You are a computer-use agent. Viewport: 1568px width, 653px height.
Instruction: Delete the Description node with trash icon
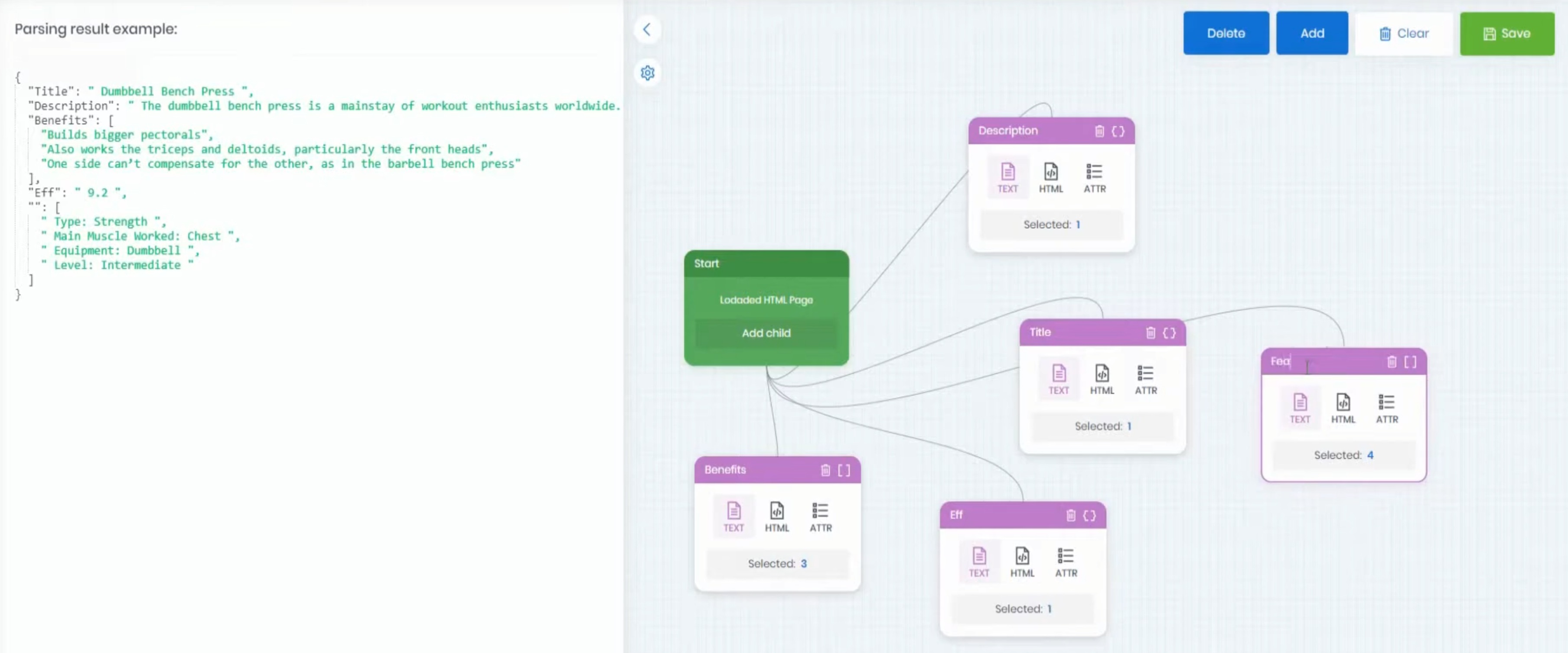pyautogui.click(x=1099, y=131)
